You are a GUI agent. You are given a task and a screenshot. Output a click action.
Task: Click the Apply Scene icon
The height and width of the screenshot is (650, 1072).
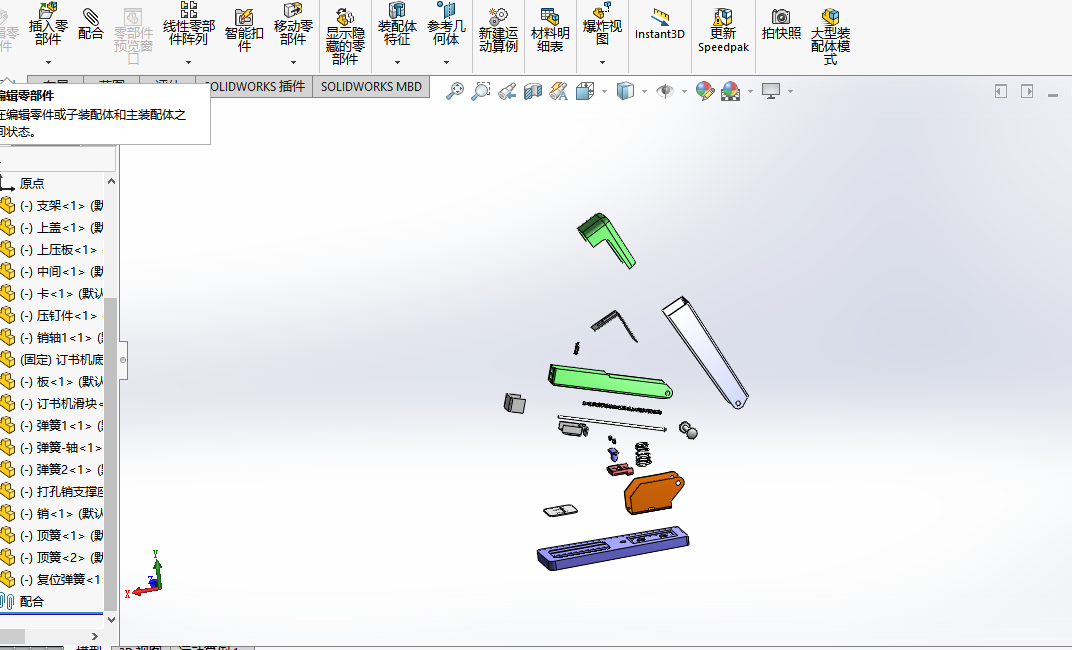click(731, 91)
